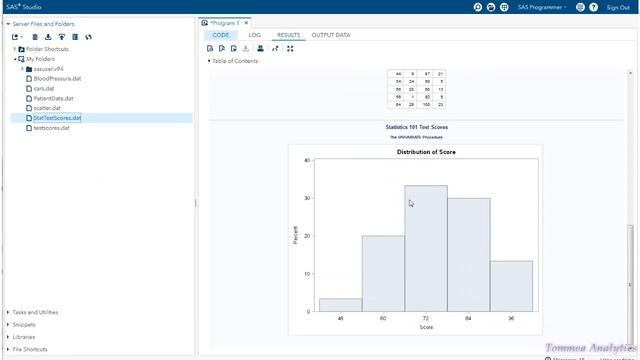The image size is (640, 360).
Task: Click the Refresh icon in files toolbar
Action: click(89, 37)
